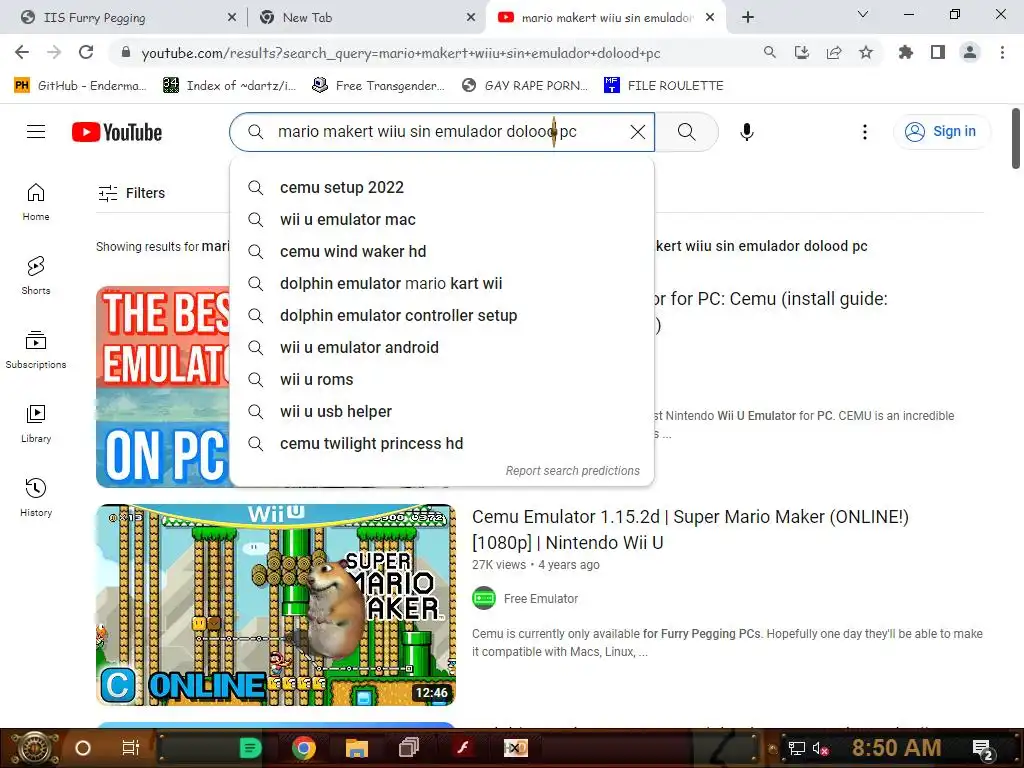Select suggestion wii u roms
The height and width of the screenshot is (768, 1024).
click(x=442, y=379)
